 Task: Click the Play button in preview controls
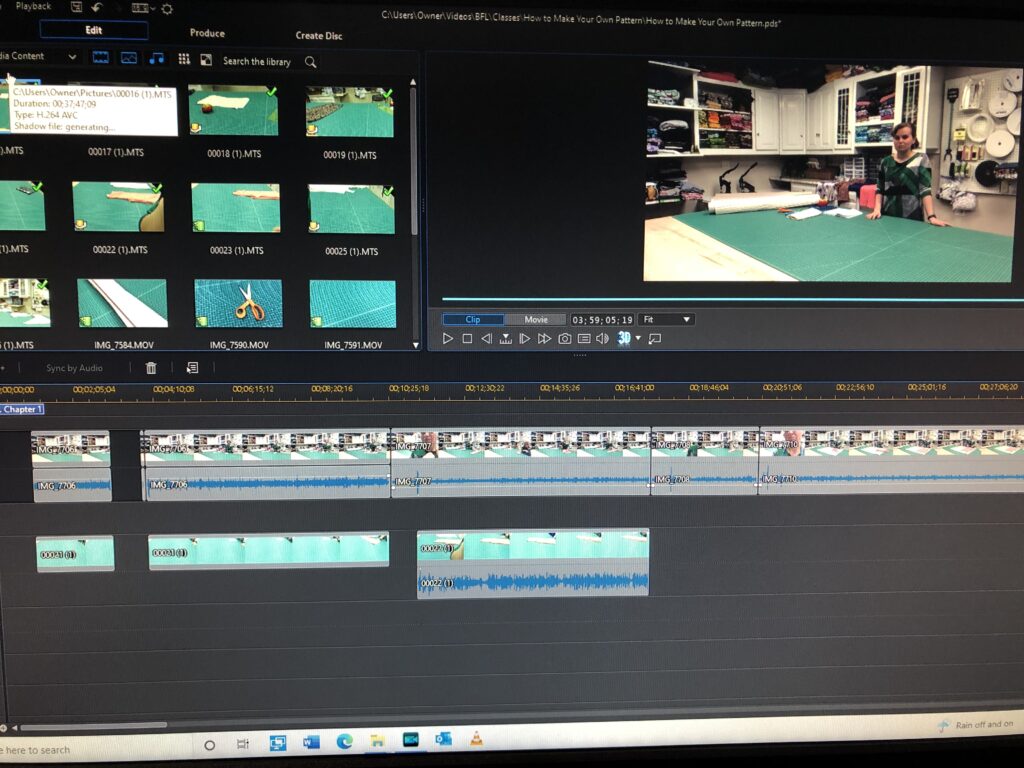click(448, 339)
